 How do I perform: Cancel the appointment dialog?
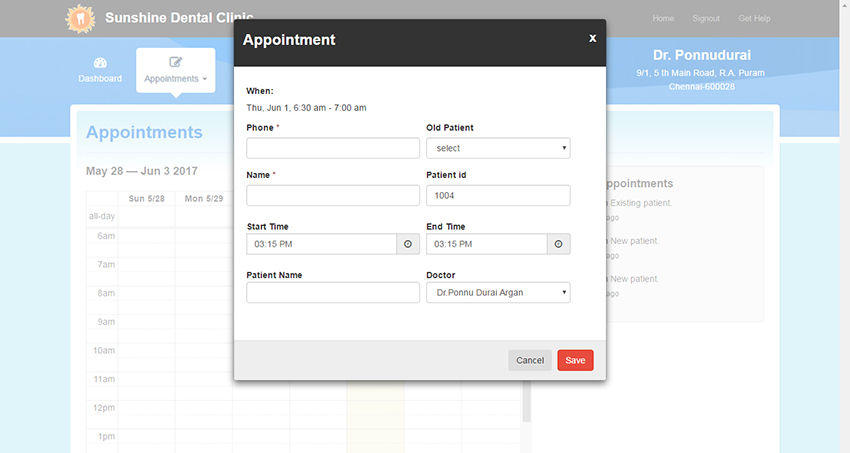tap(529, 360)
